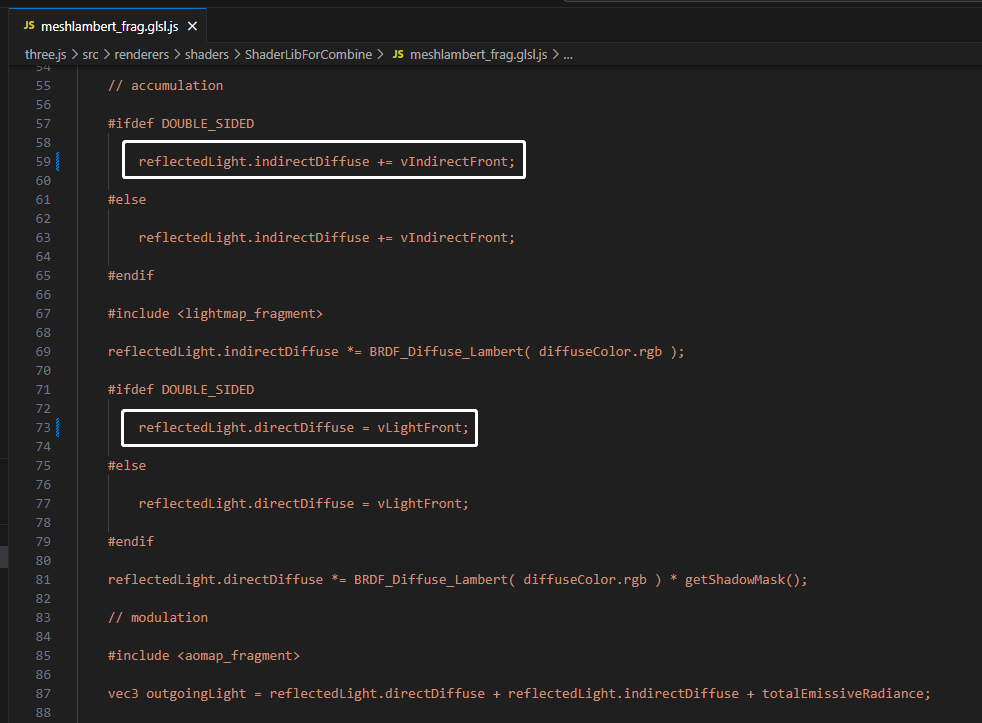Screen dimensions: 982x723
Task: Select the meshlambert_frag.glsl.js tab label
Action: click(110, 26)
